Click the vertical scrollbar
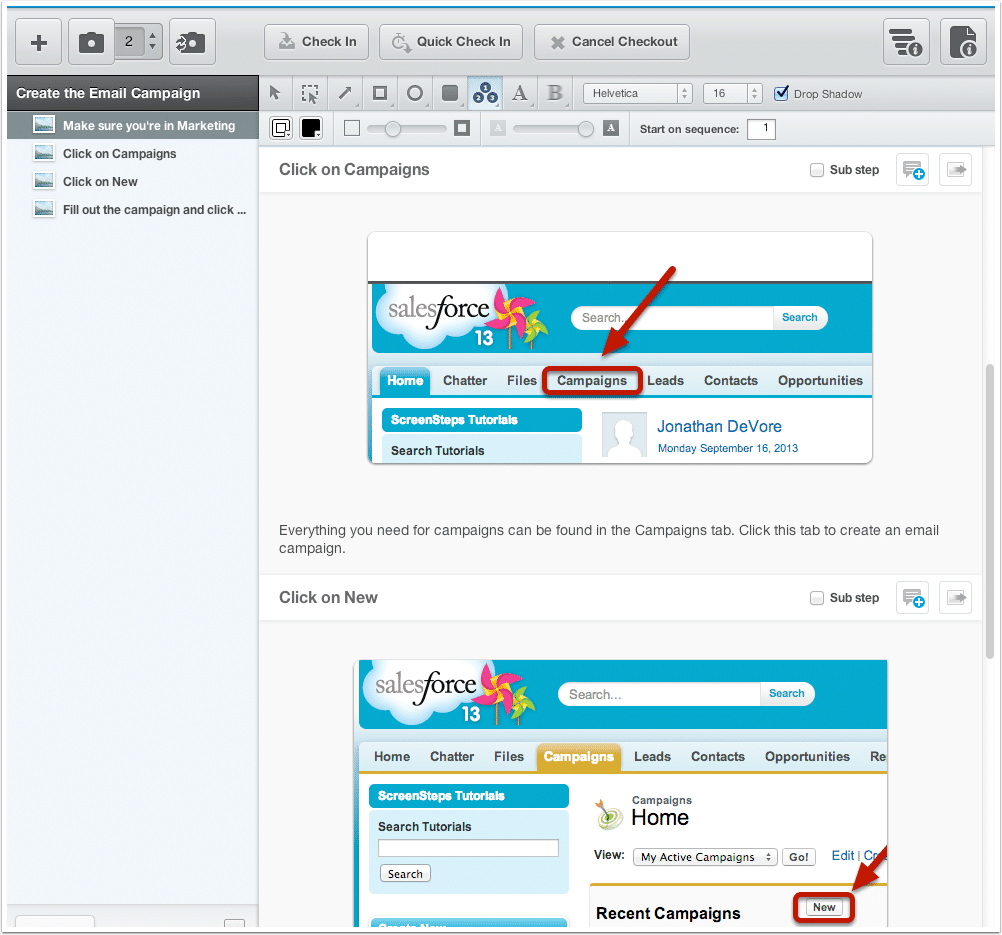The width and height of the screenshot is (1002, 935). tap(989, 511)
